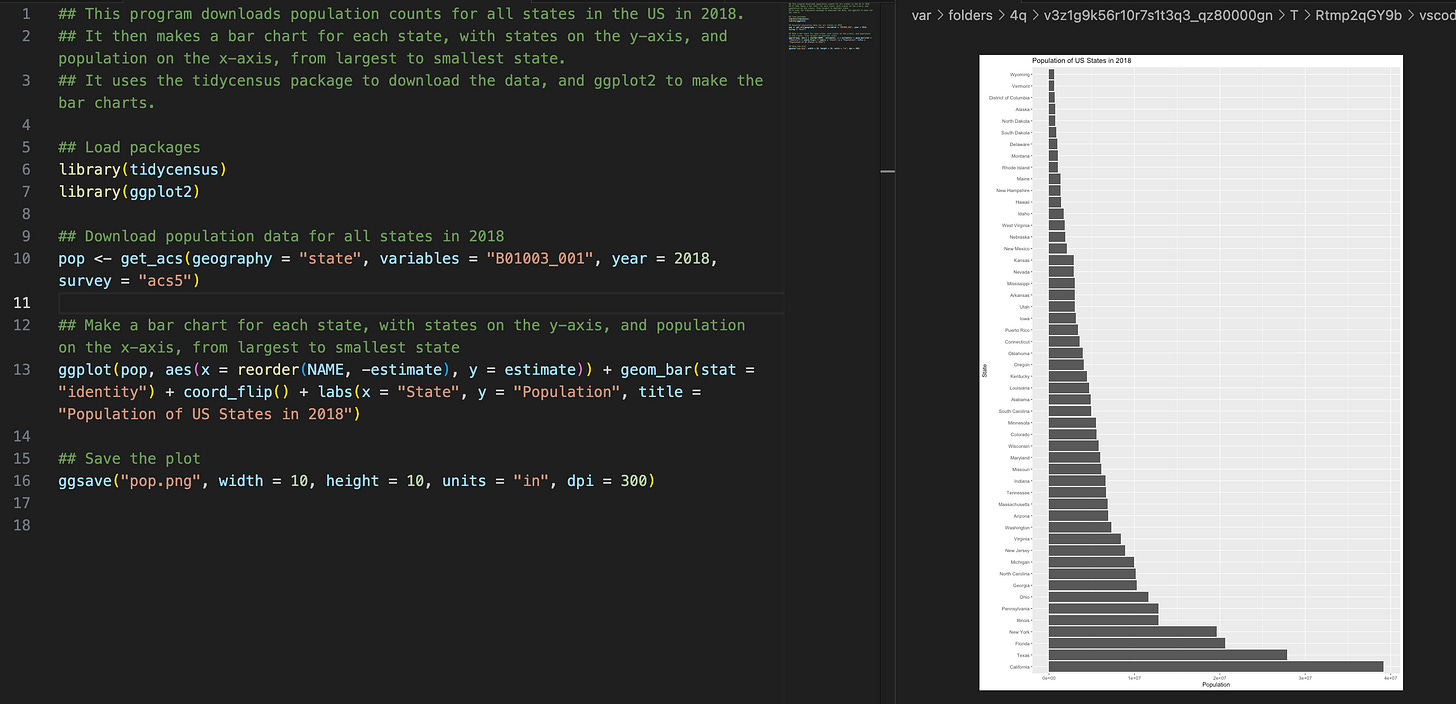Click line number 10 in the gutter
Screen dimensions: 1456x704
point(20,258)
